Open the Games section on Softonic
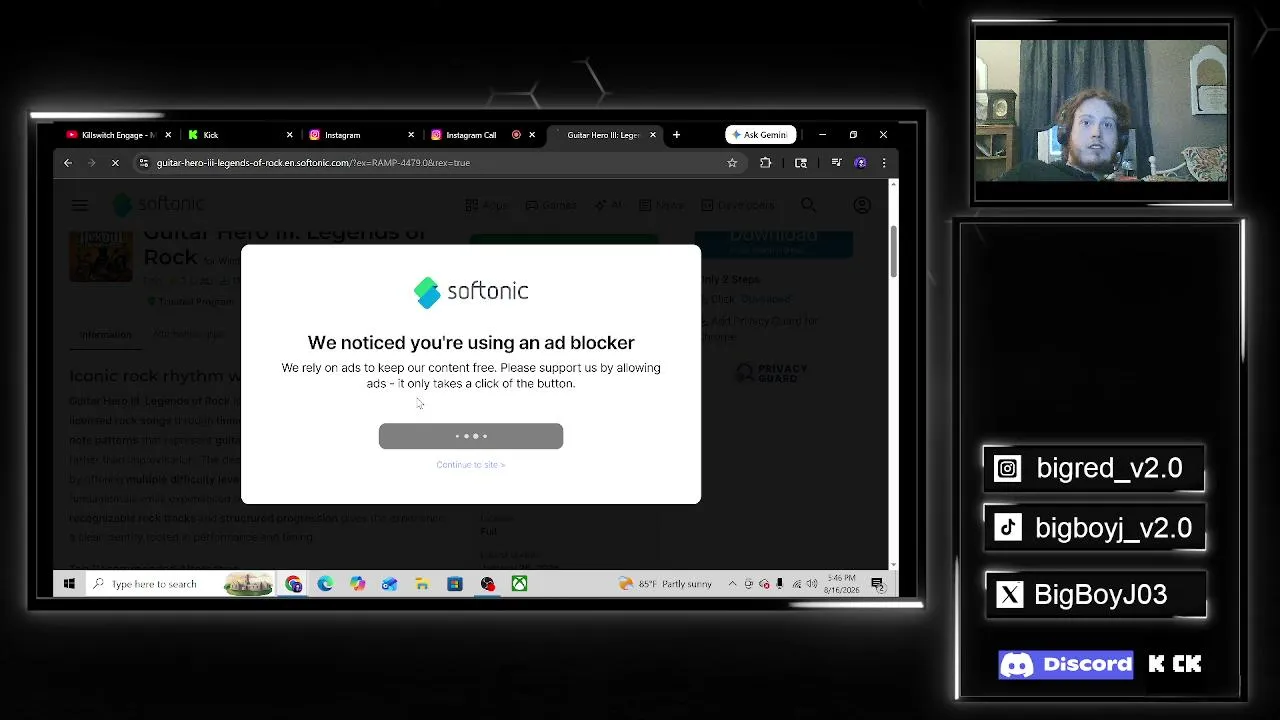This screenshot has height=720, width=1280. [x=551, y=205]
